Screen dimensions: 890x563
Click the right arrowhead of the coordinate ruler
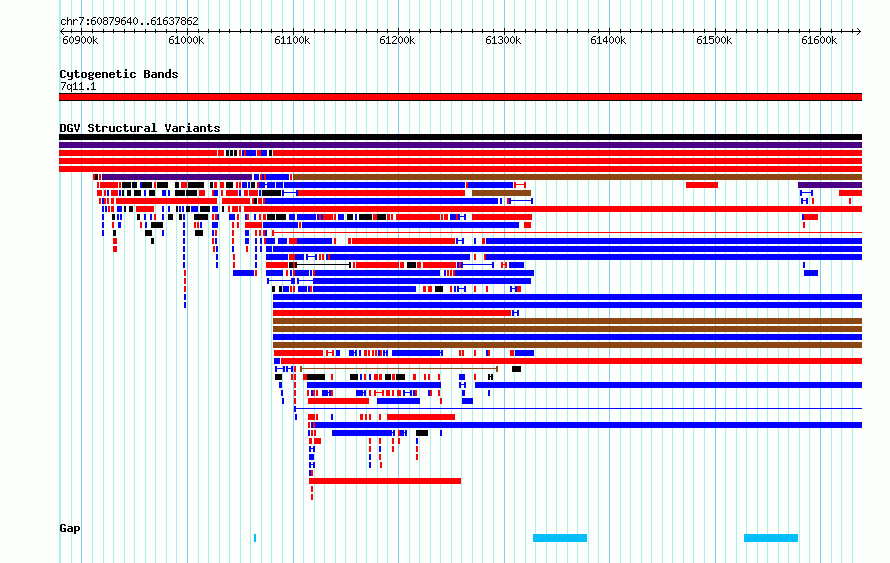pyautogui.click(x=859, y=31)
